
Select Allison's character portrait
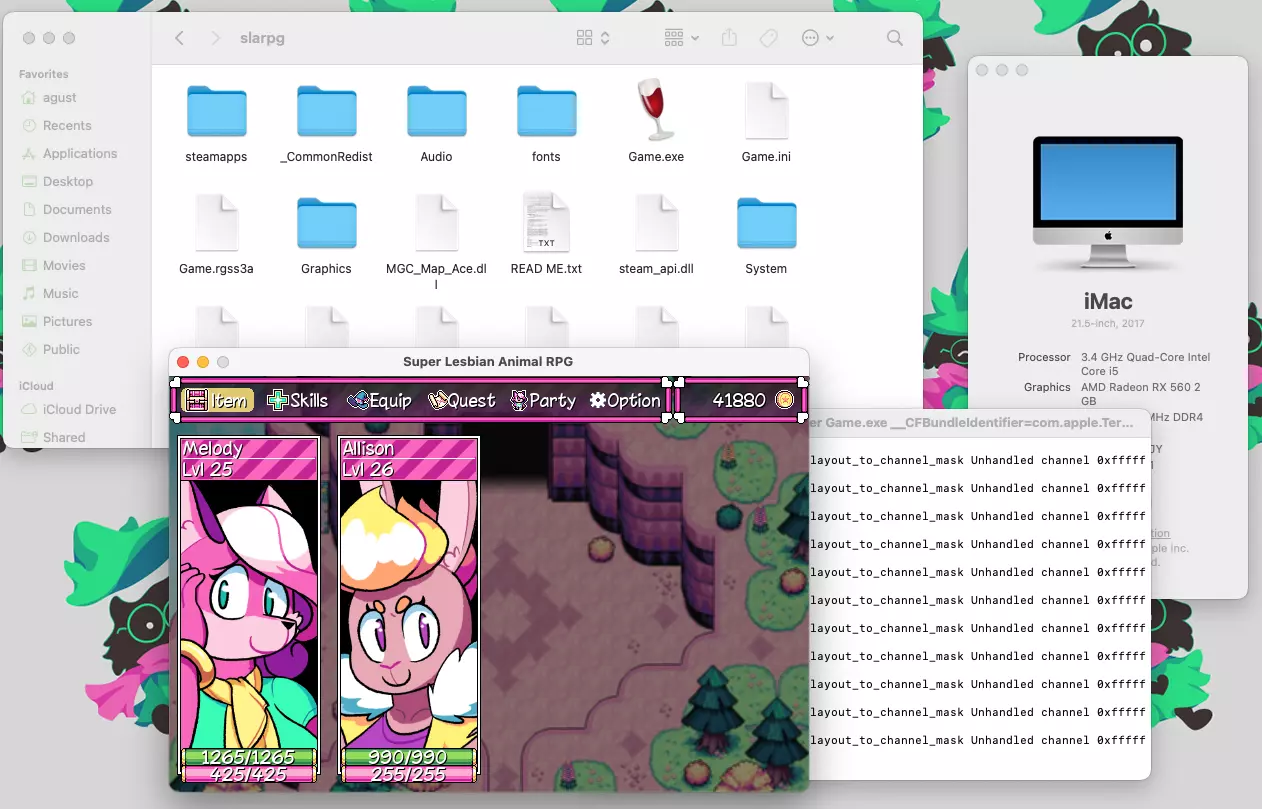409,614
